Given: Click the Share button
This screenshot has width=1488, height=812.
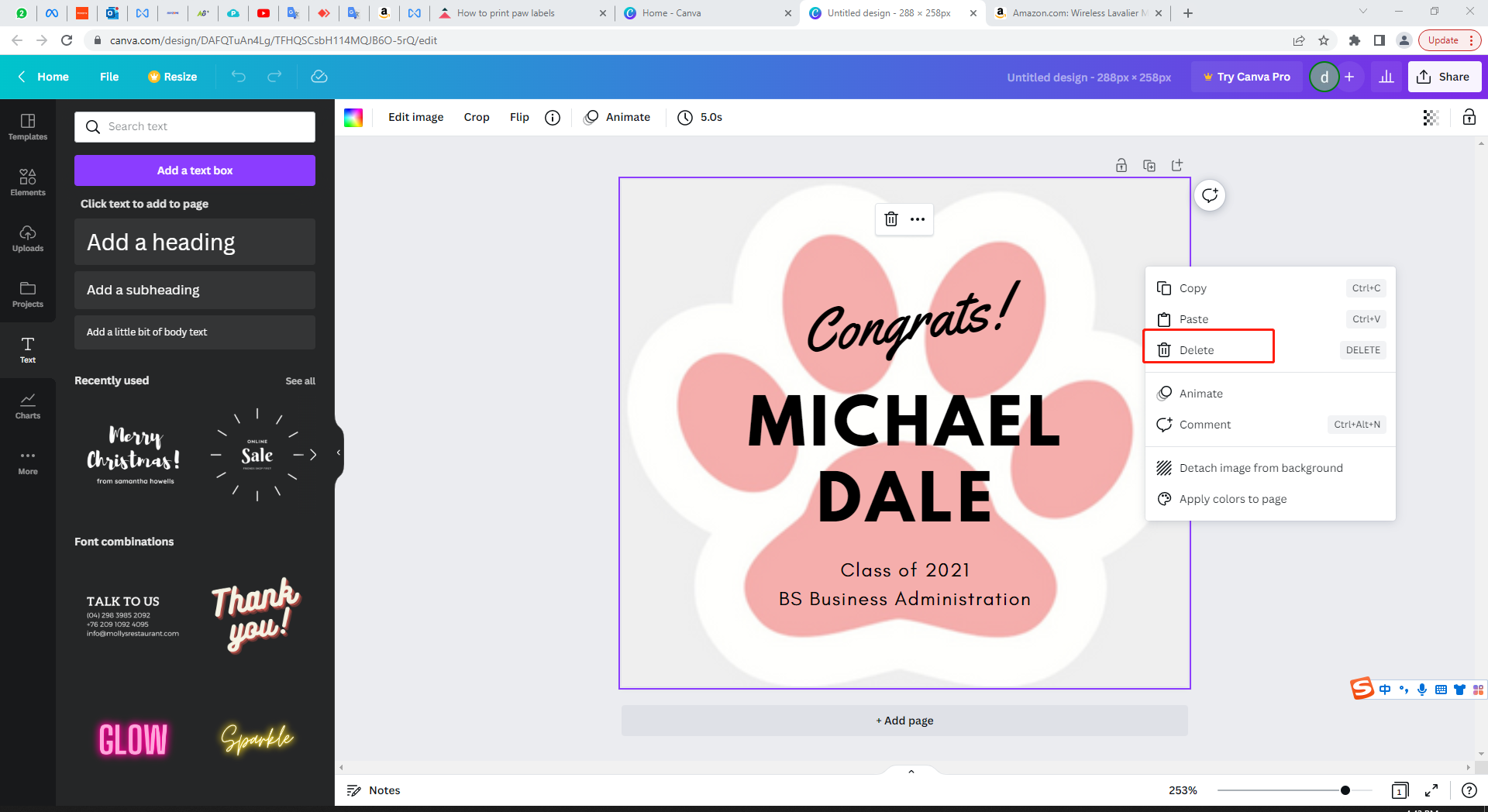Looking at the screenshot, I should pyautogui.click(x=1445, y=77).
